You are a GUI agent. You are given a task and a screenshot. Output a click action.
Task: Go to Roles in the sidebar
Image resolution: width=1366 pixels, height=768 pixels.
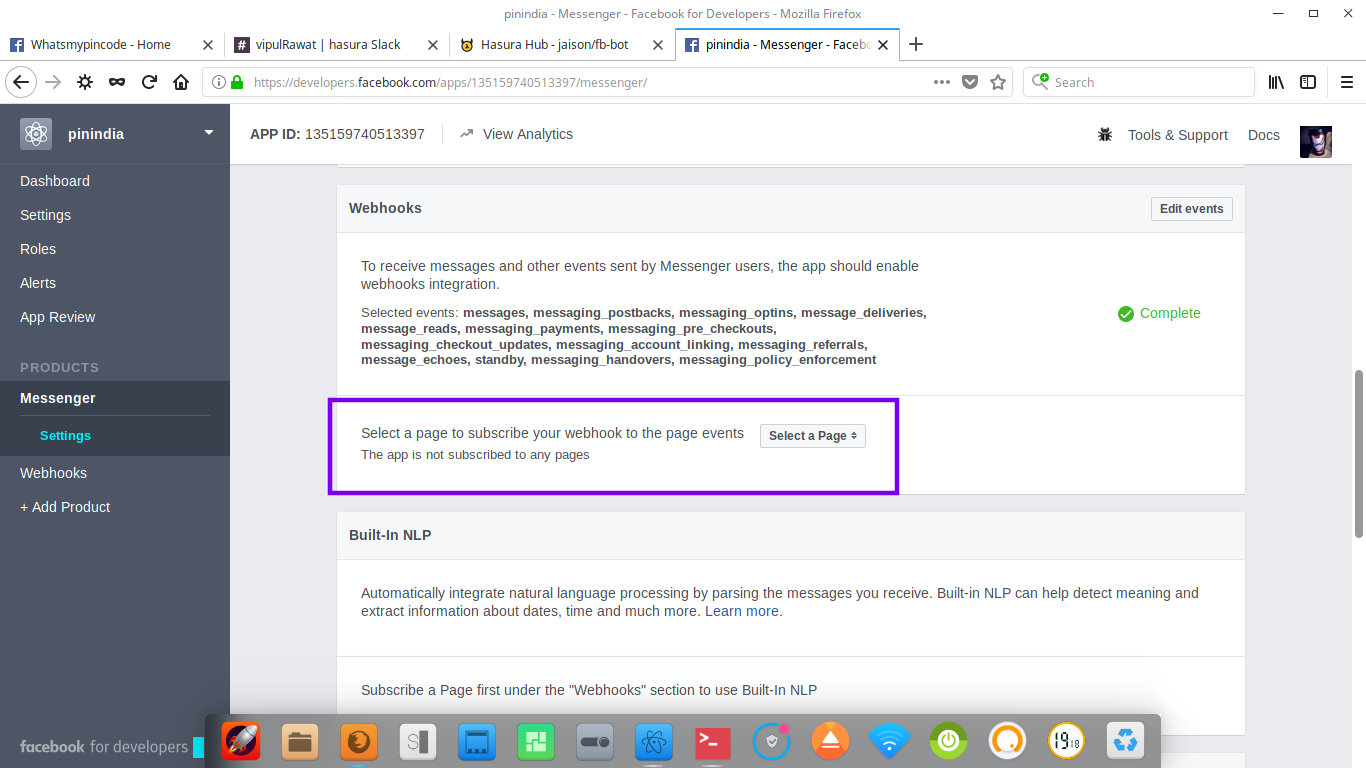[38, 249]
